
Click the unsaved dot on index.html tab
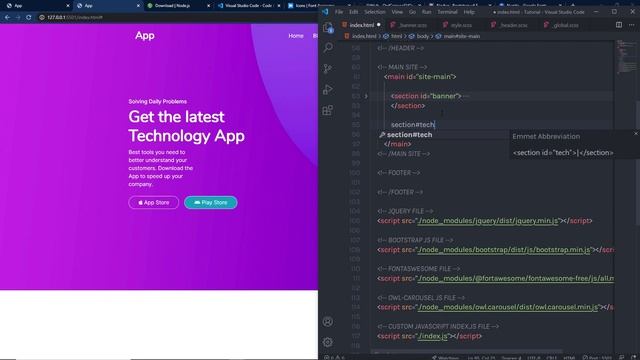pos(379,25)
